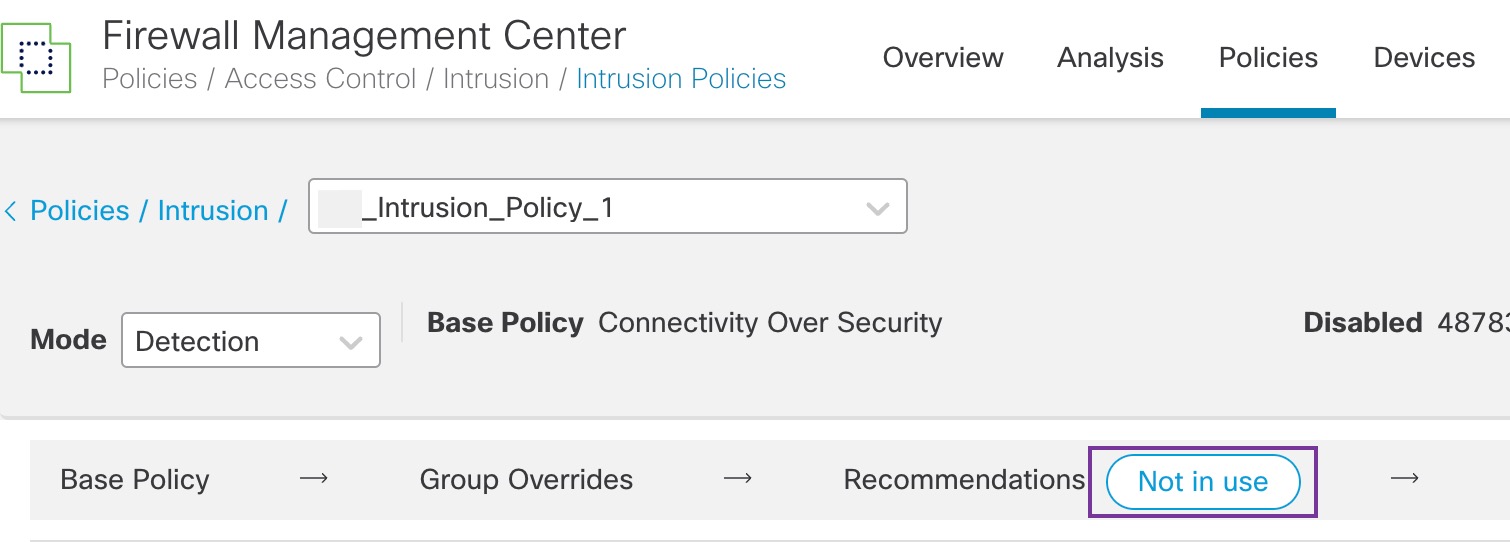
Task: Click the chevron inside the Detection mode box
Action: coord(350,342)
